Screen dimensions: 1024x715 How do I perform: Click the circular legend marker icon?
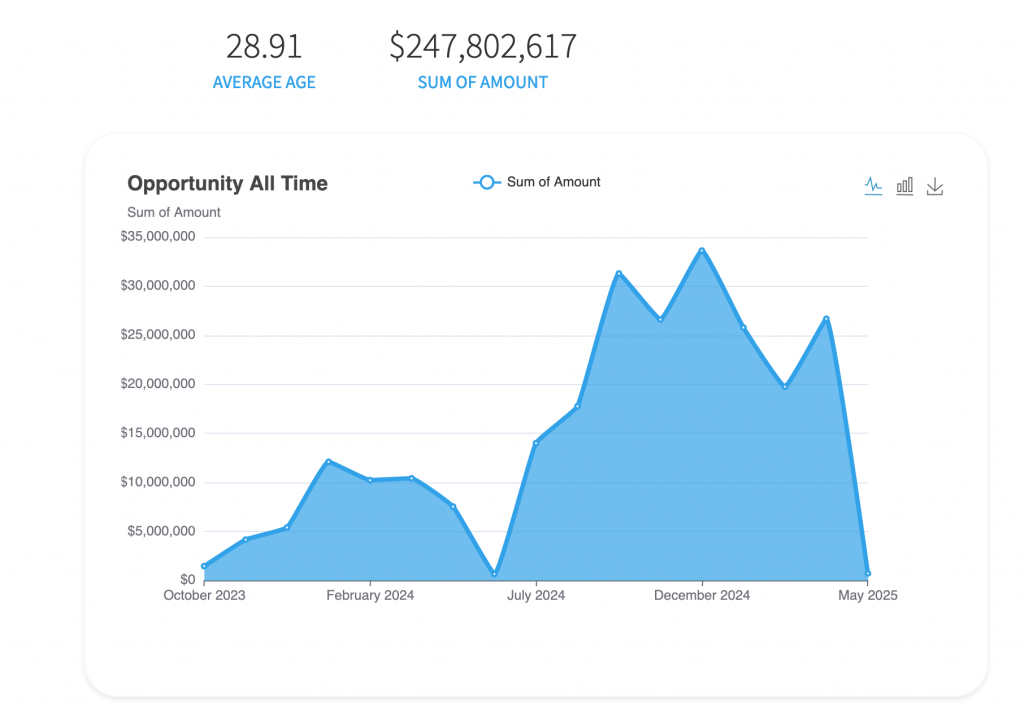(487, 182)
